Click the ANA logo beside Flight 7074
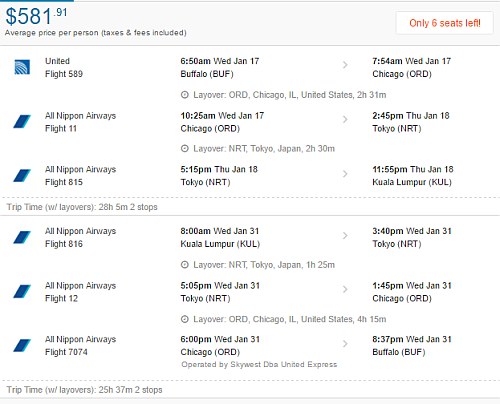Screen dimensions: 500x404 (x=22, y=345)
